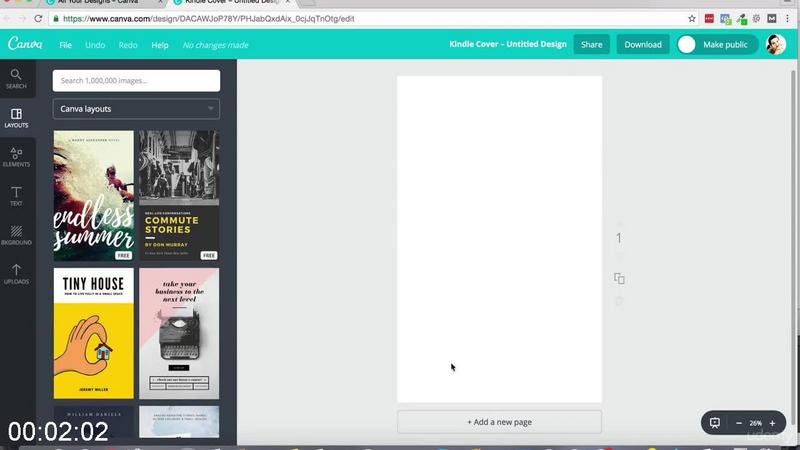Open the File menu
The width and height of the screenshot is (800, 450).
(65, 45)
